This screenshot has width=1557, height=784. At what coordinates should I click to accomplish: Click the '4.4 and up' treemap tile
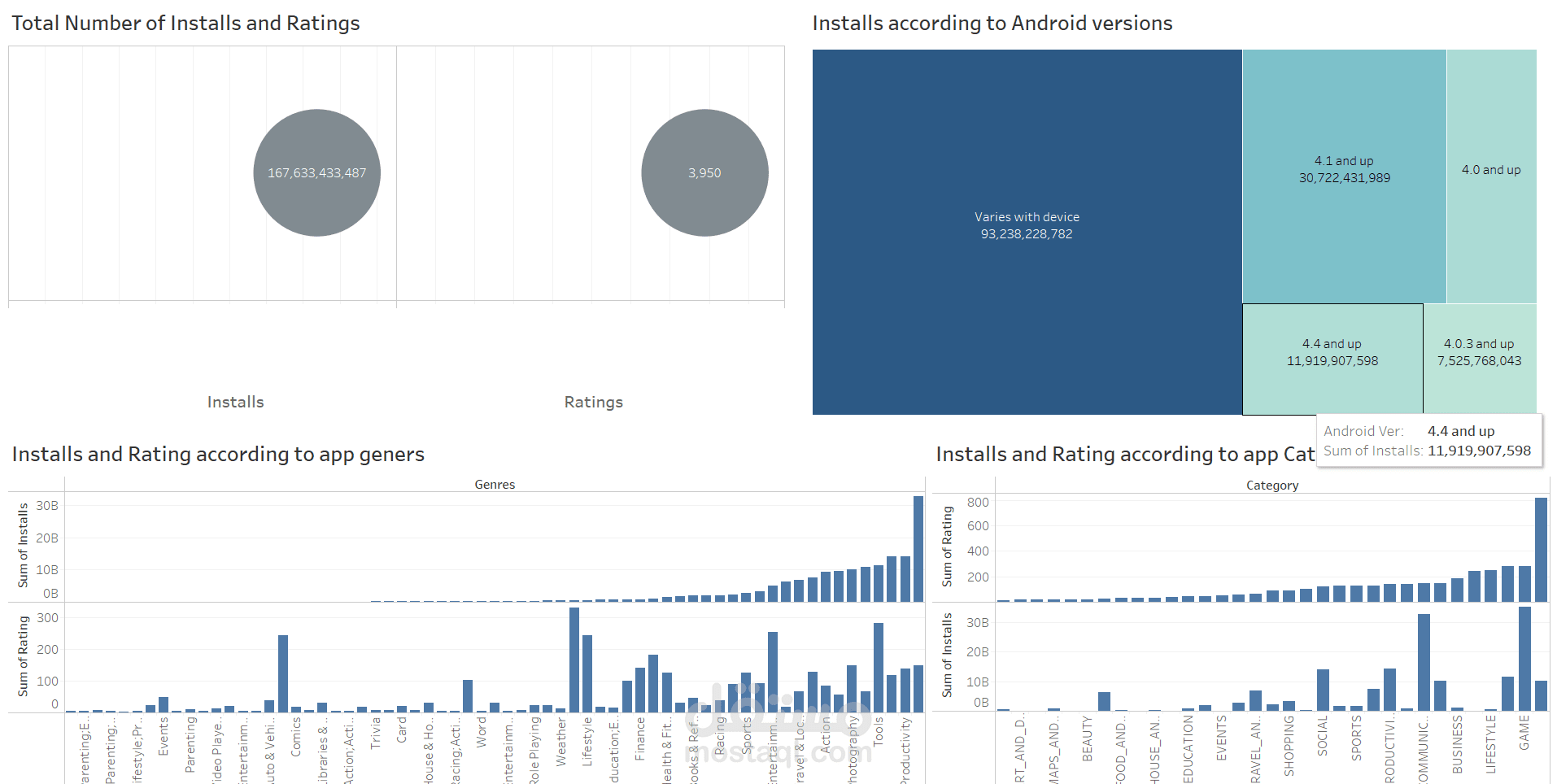coord(1332,359)
